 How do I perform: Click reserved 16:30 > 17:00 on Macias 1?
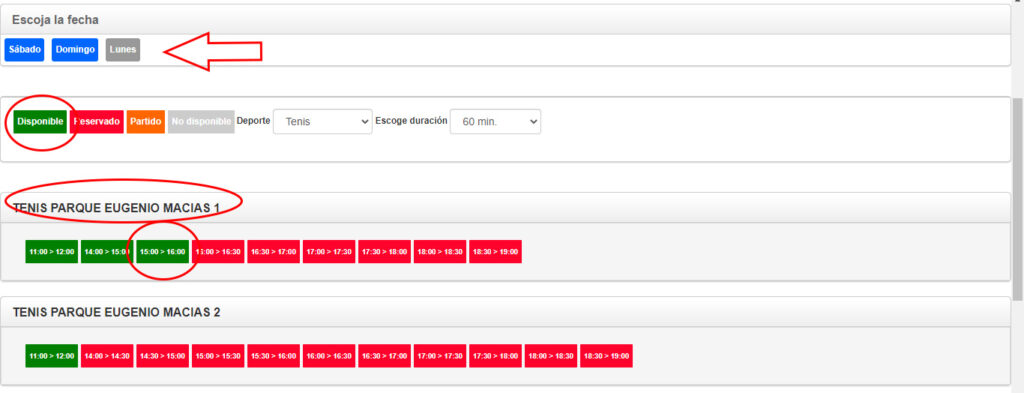[x=274, y=251]
